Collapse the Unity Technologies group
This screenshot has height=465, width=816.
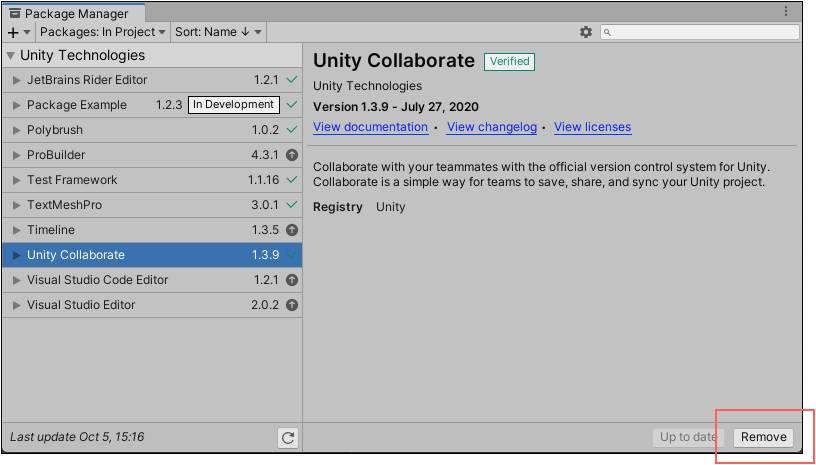point(11,56)
